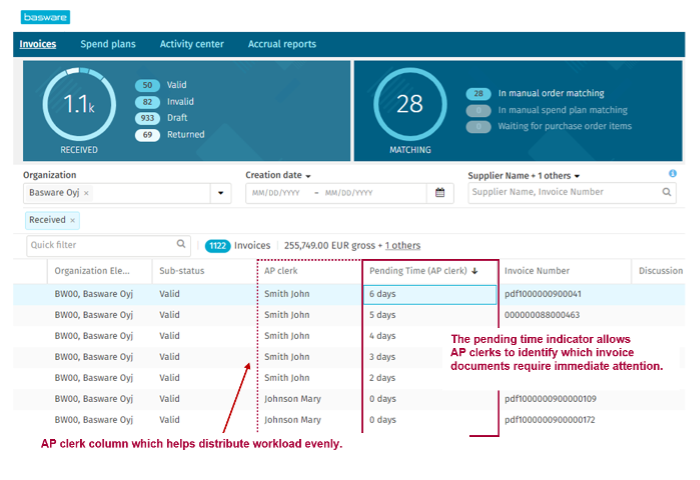
Task: Click the supplier search magnifier icon
Action: point(667,192)
